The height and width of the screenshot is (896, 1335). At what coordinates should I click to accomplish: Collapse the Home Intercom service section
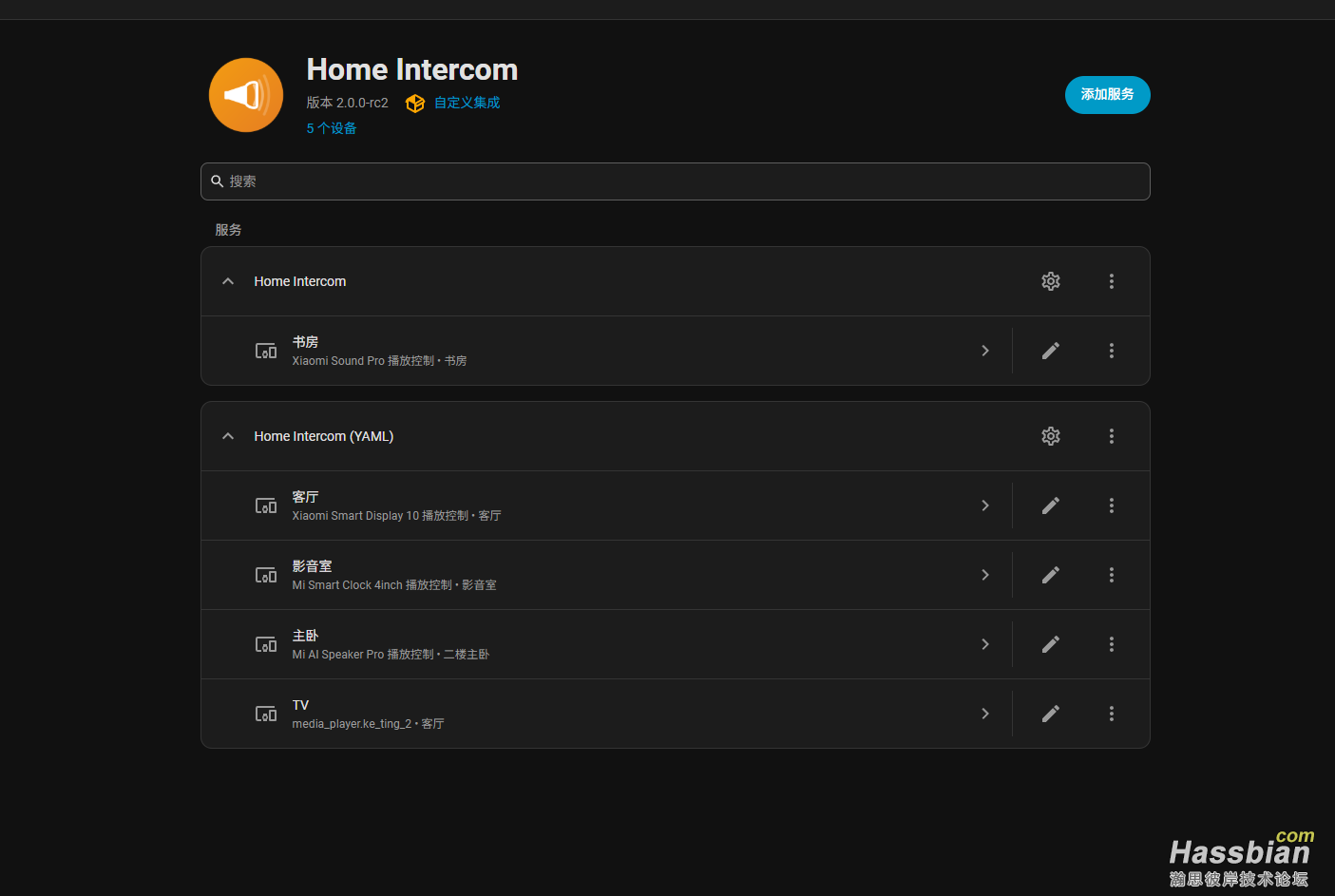tap(228, 281)
